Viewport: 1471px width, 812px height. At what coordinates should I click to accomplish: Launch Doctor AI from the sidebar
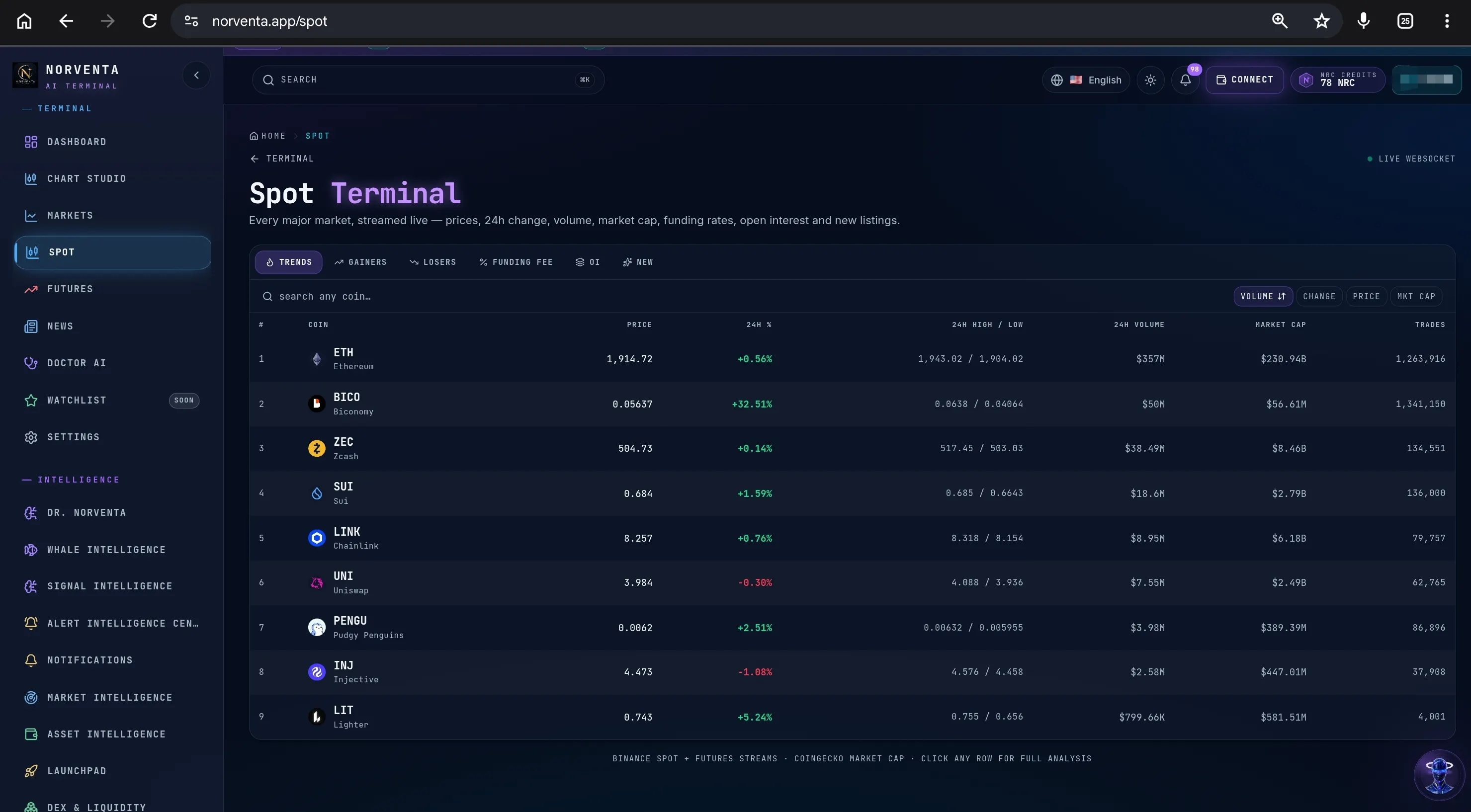(x=112, y=363)
